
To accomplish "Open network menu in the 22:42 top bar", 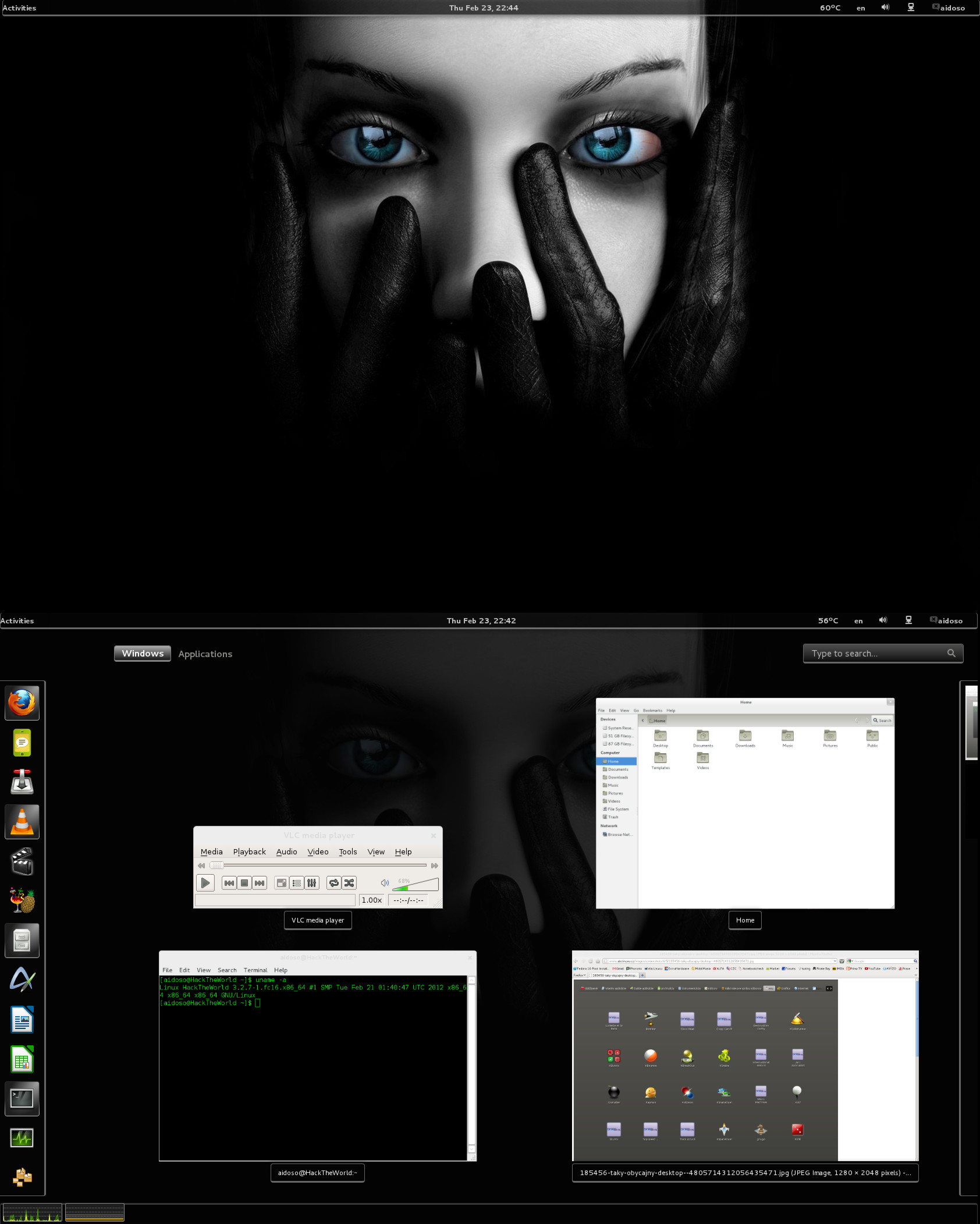I will point(908,620).
